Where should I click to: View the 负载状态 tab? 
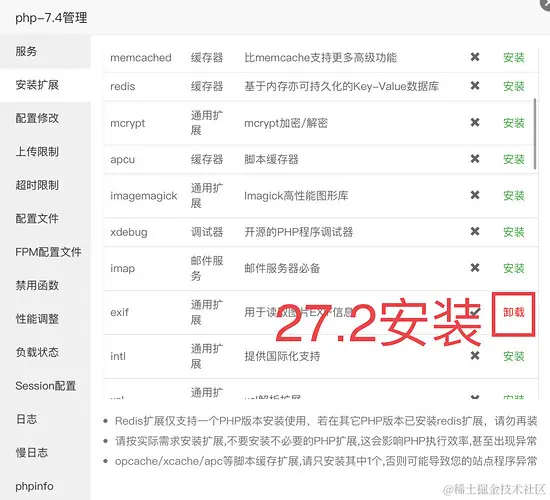[x=45, y=352]
